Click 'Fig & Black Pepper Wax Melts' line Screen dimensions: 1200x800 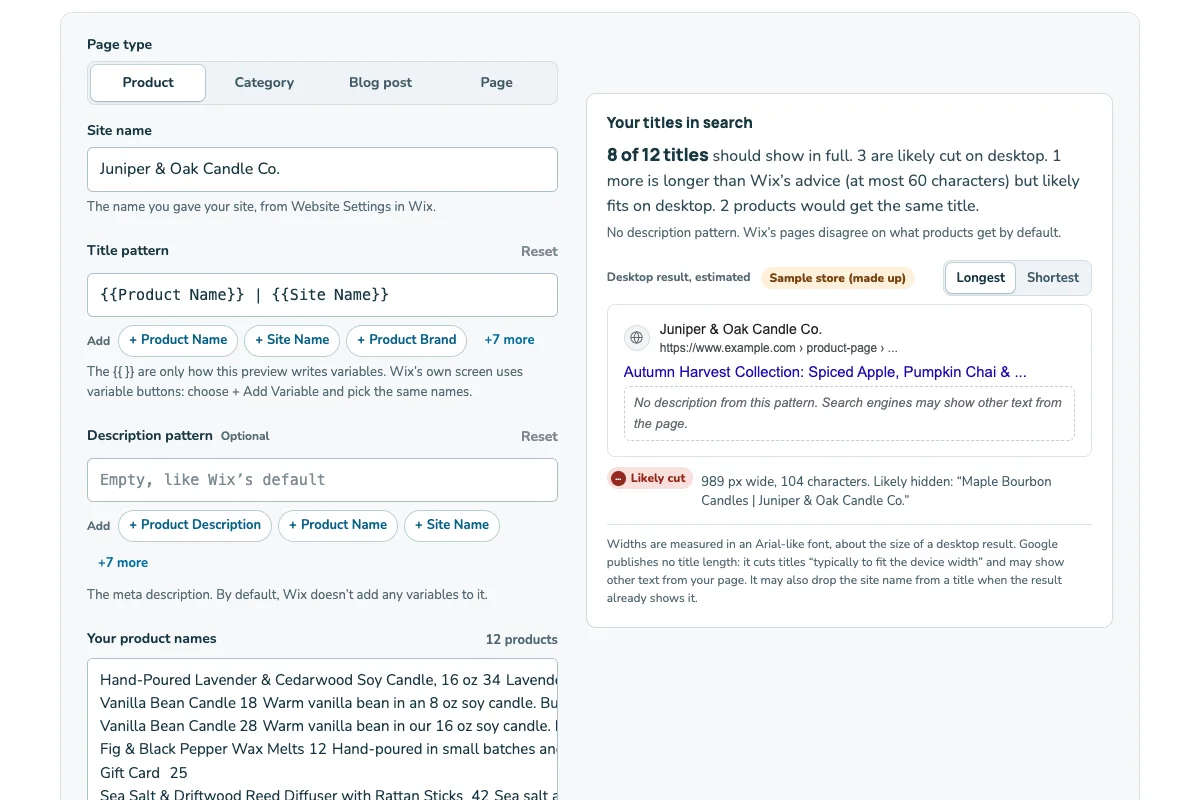coord(328,749)
